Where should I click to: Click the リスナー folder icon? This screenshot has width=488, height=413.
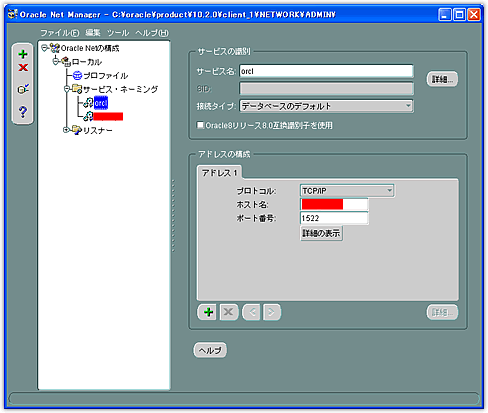point(77,130)
